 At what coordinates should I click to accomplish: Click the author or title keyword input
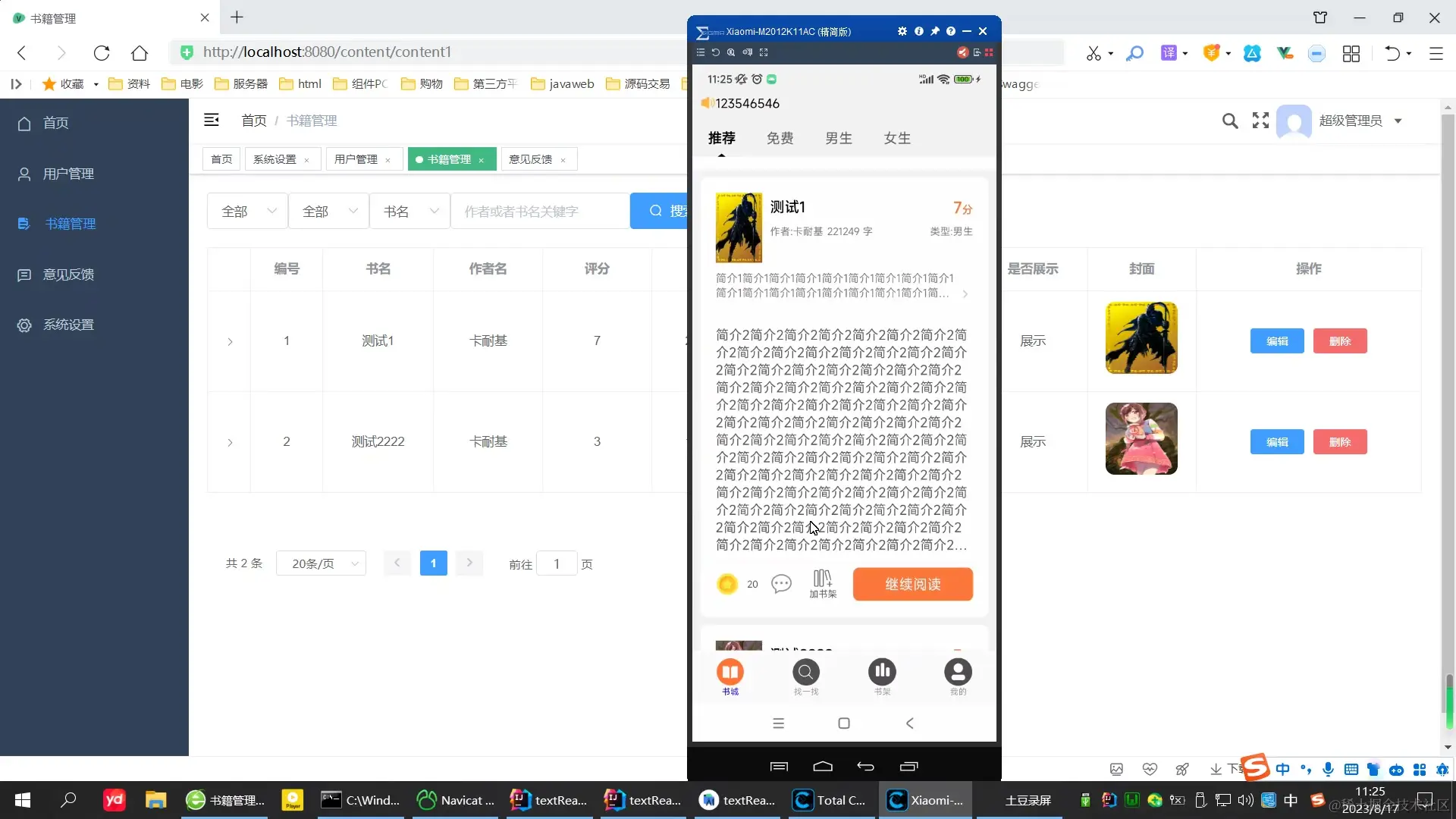[x=540, y=212]
